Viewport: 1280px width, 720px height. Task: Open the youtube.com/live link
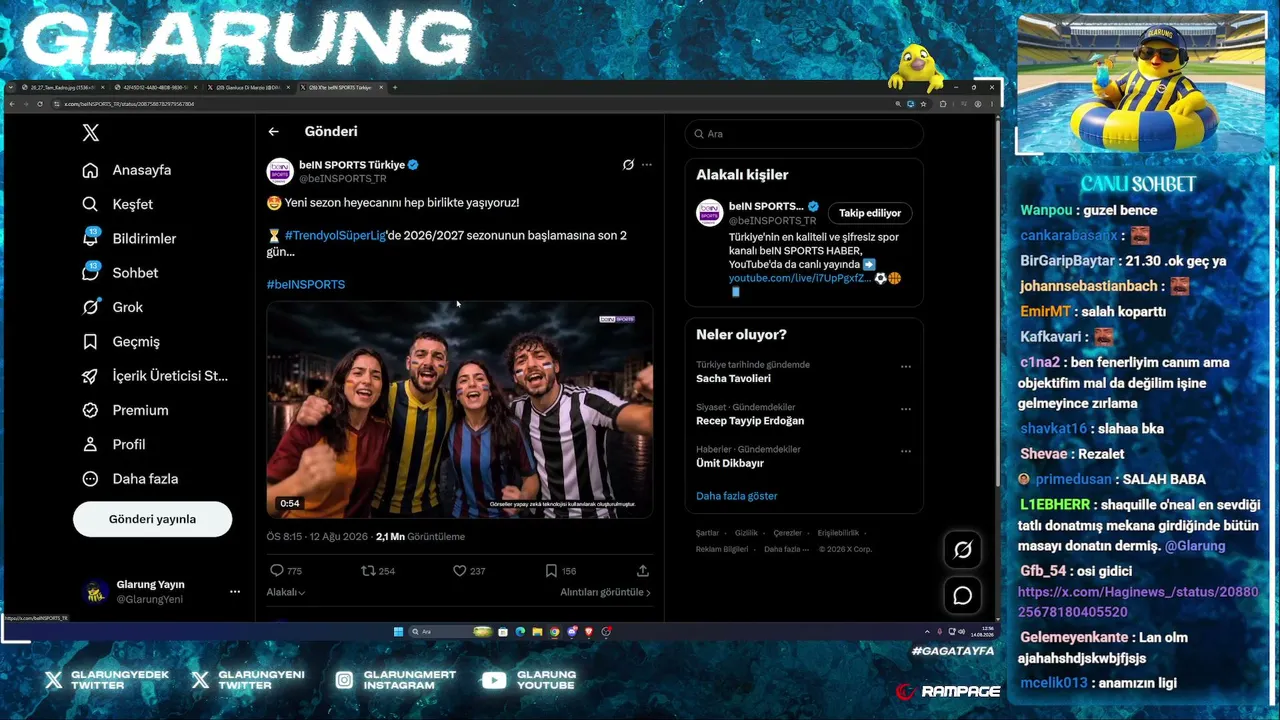tap(799, 278)
